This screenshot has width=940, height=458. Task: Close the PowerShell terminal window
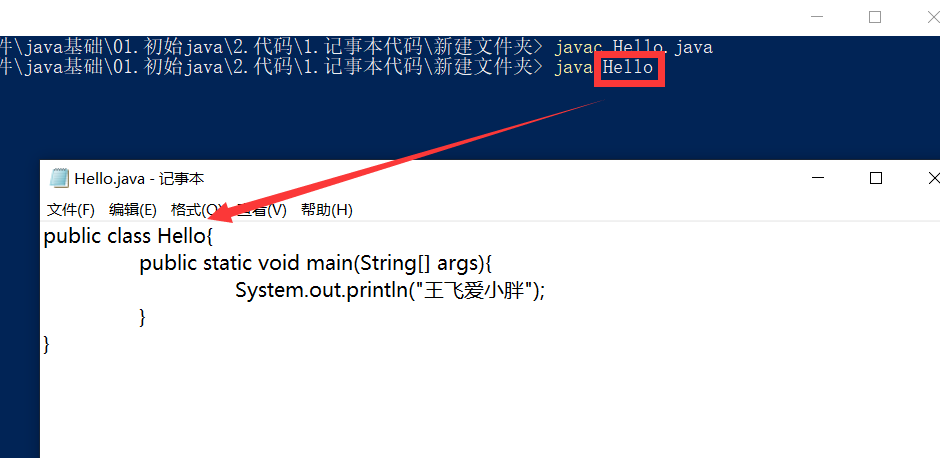[932, 17]
